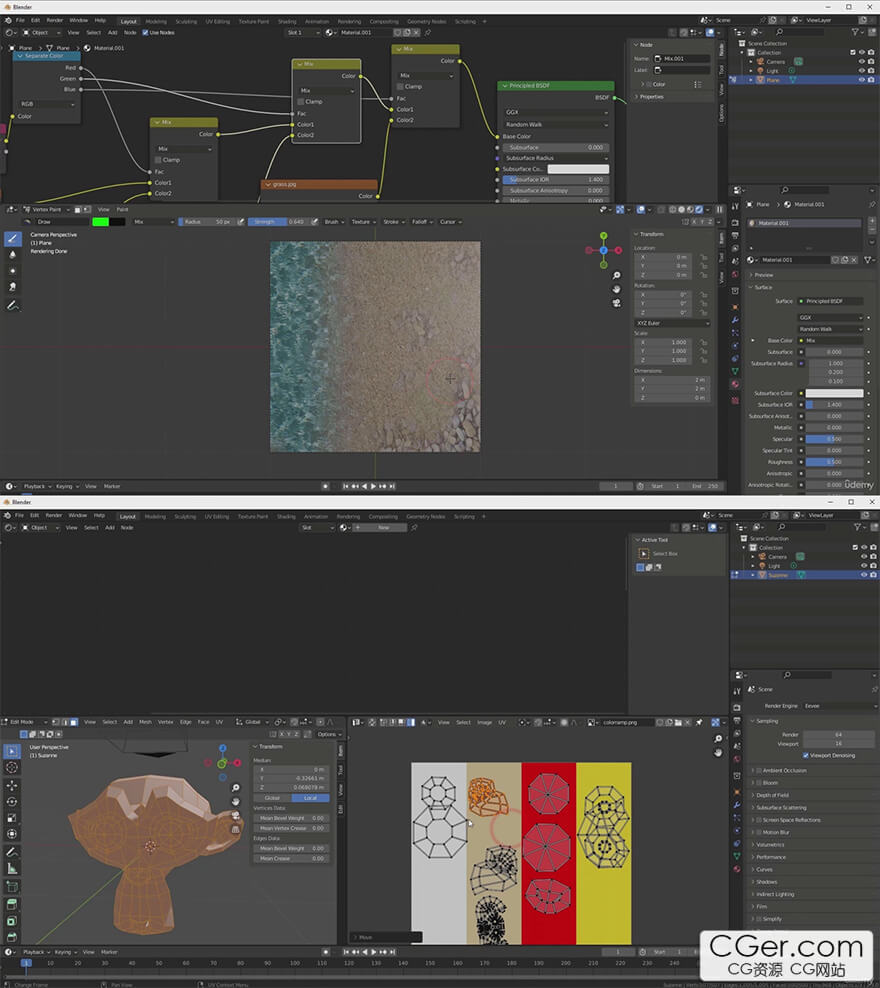The image size is (880, 988).
Task: Open the GGX distribution dropdown on Principled BSDF node
Action: pyautogui.click(x=556, y=112)
